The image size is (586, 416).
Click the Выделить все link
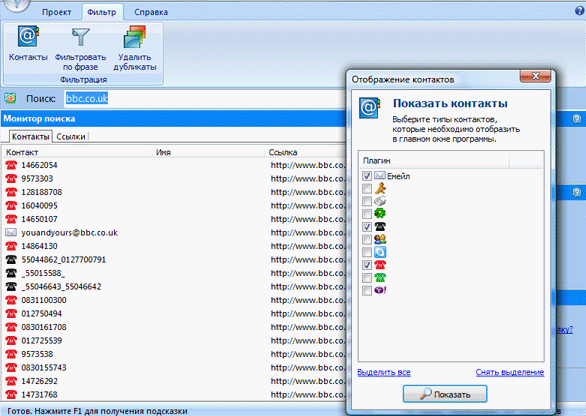click(x=384, y=372)
